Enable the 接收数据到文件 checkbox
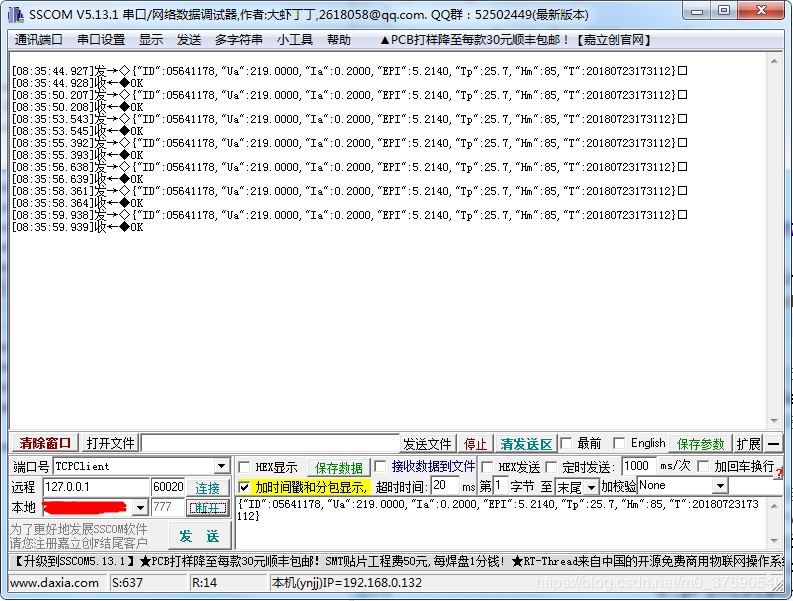The width and height of the screenshot is (793, 601). pos(380,466)
